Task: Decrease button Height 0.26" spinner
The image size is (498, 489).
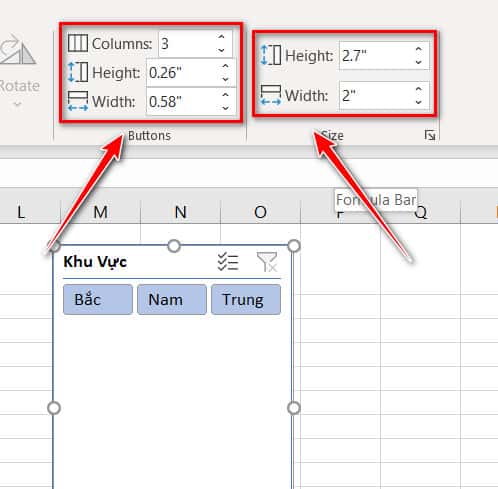Action: (225, 79)
